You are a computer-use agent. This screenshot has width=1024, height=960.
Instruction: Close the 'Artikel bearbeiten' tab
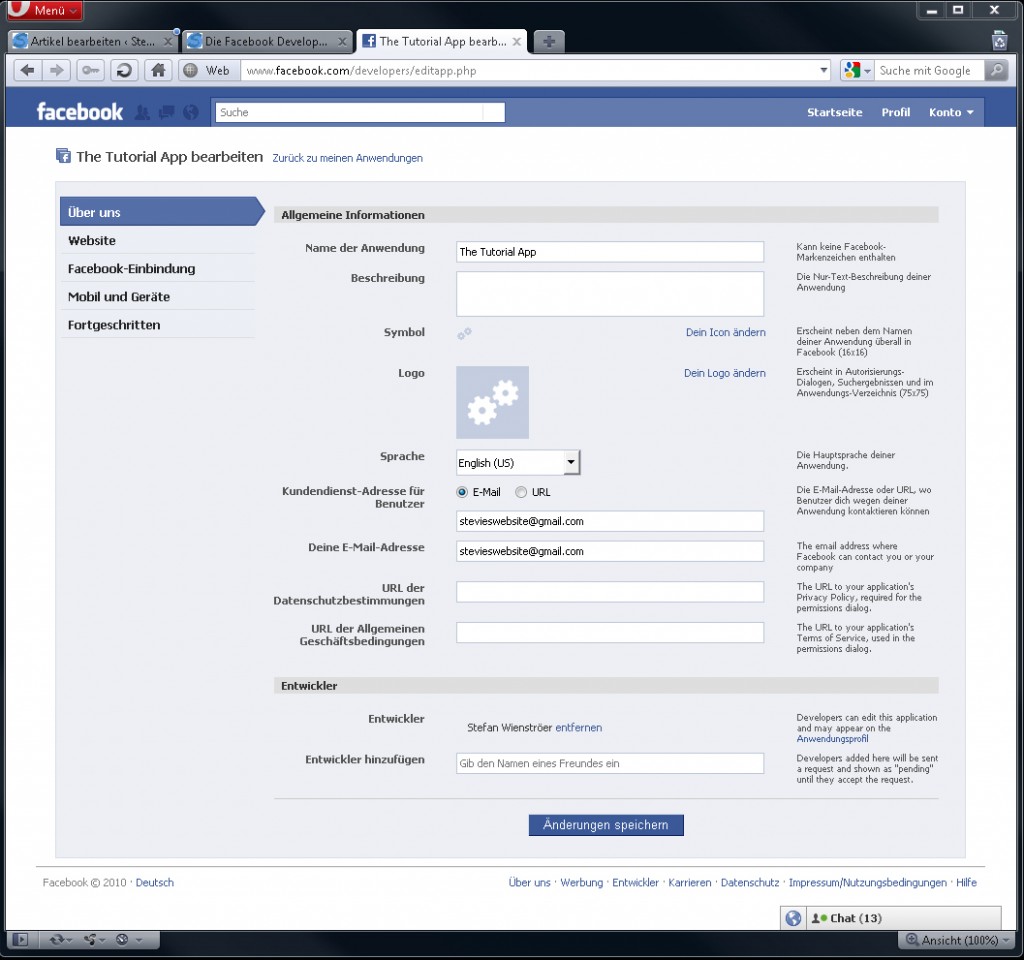[x=168, y=42]
